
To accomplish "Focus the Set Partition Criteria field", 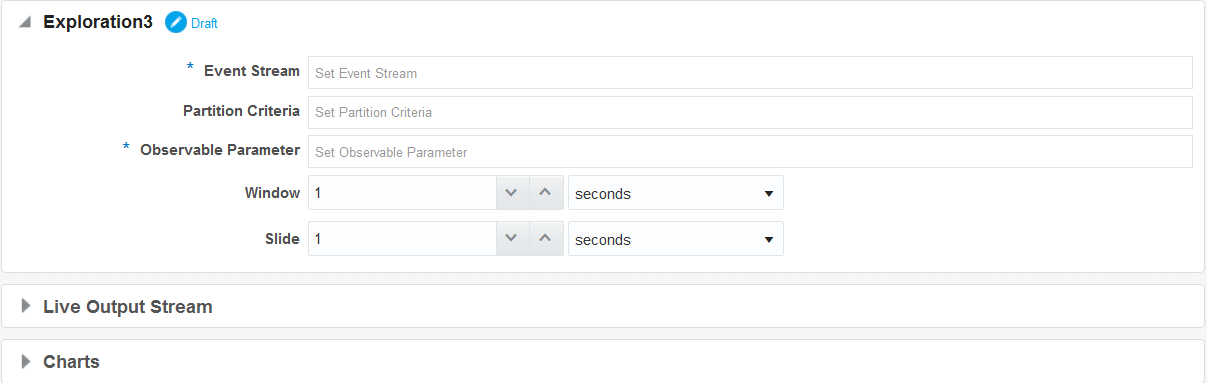I will 750,112.
